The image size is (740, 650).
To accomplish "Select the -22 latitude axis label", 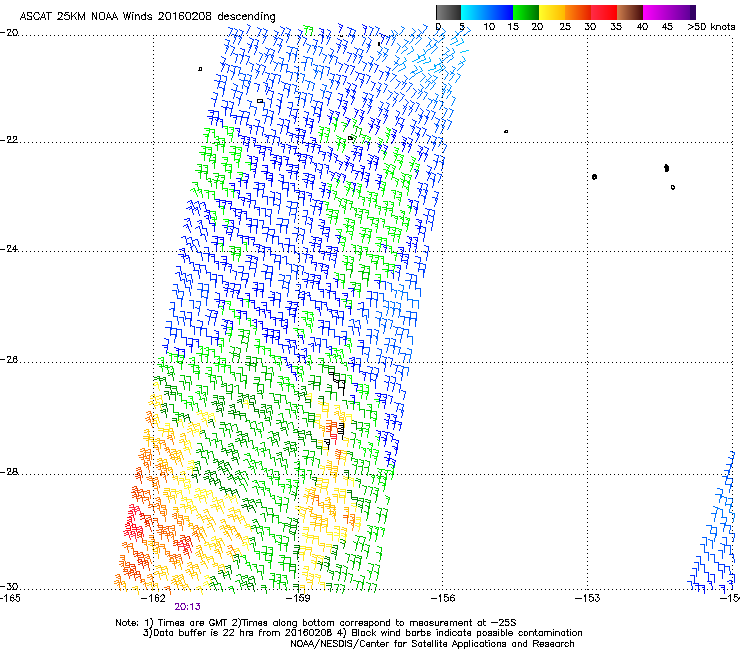I will coord(9,140).
